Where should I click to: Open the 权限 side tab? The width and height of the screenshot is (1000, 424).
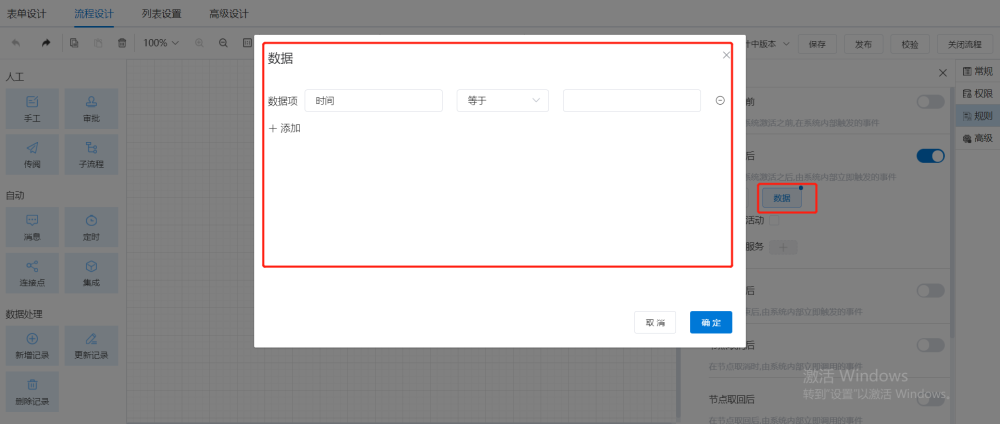pyautogui.click(x=977, y=94)
